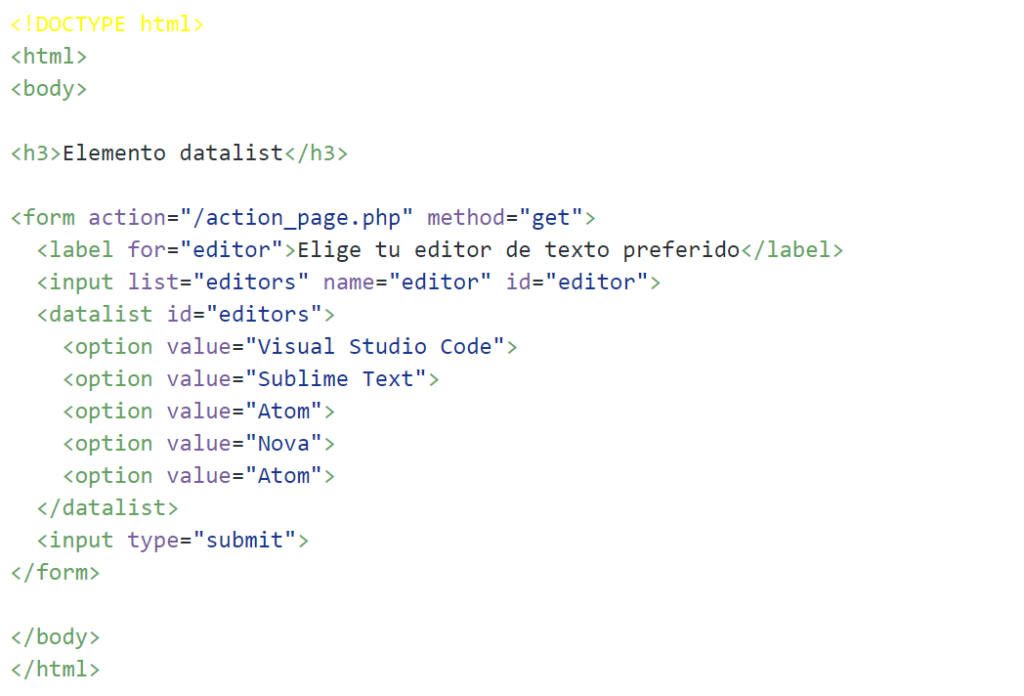The width and height of the screenshot is (1024, 696).
Task: Click the opening body tag
Action: point(47,88)
